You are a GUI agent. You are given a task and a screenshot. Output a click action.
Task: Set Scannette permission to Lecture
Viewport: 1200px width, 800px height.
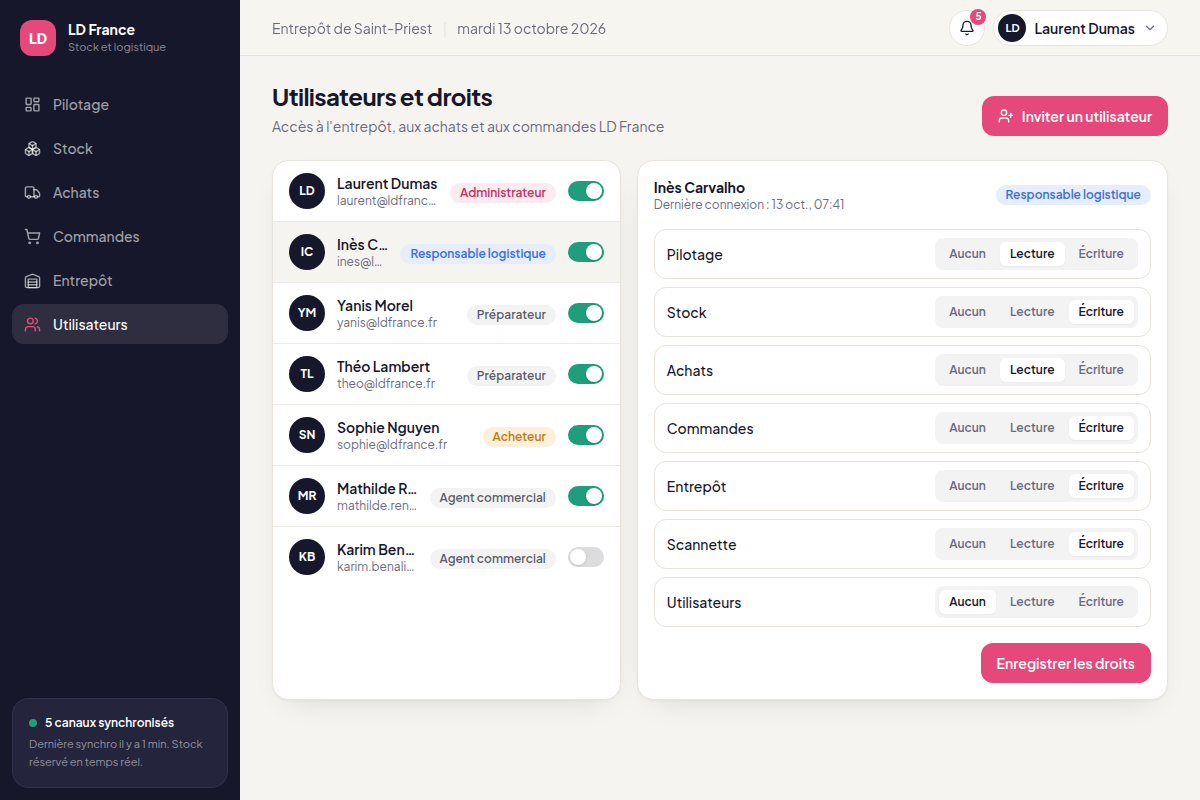1032,544
